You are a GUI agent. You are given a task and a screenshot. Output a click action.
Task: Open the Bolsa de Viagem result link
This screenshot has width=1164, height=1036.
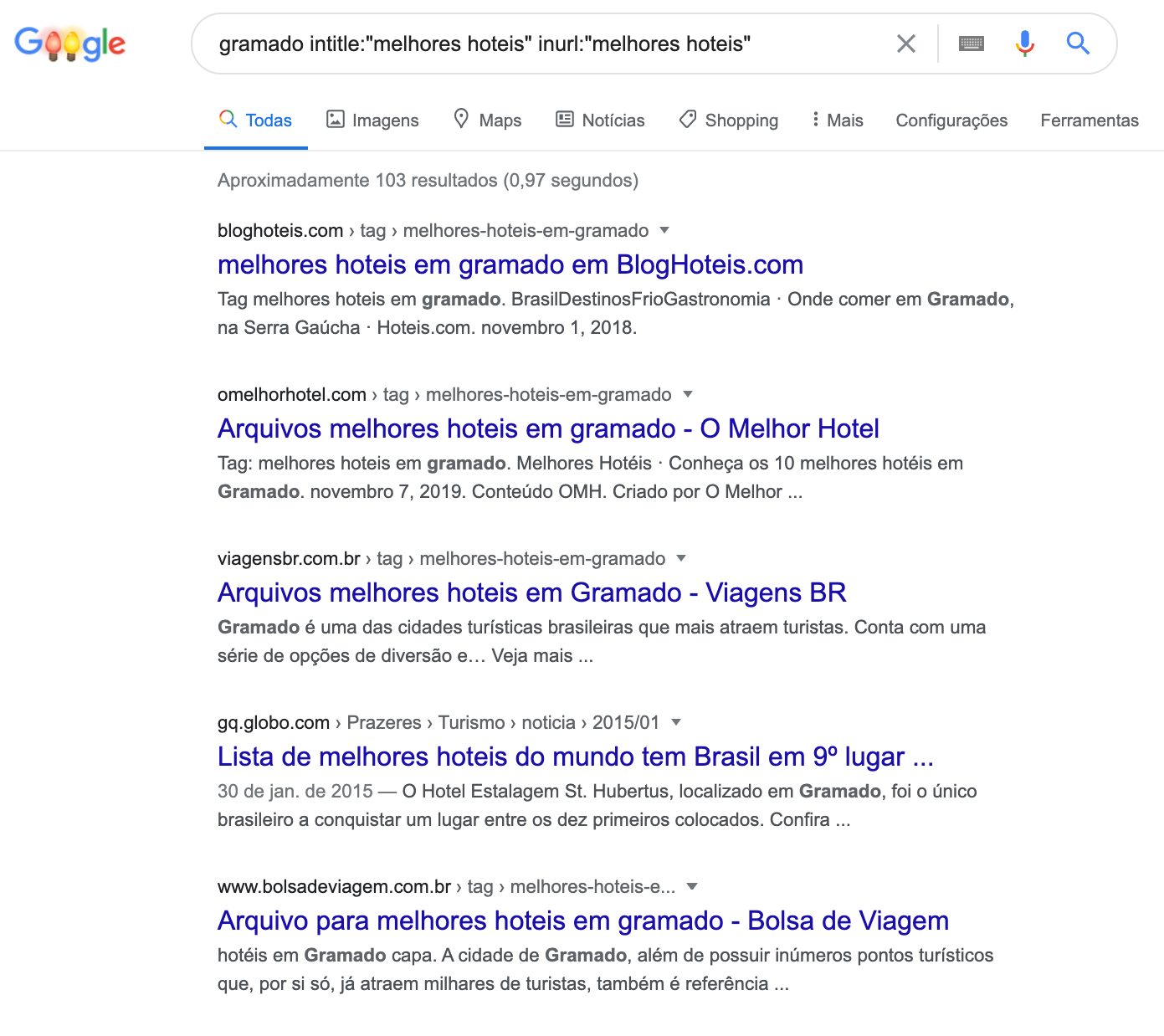pos(583,921)
